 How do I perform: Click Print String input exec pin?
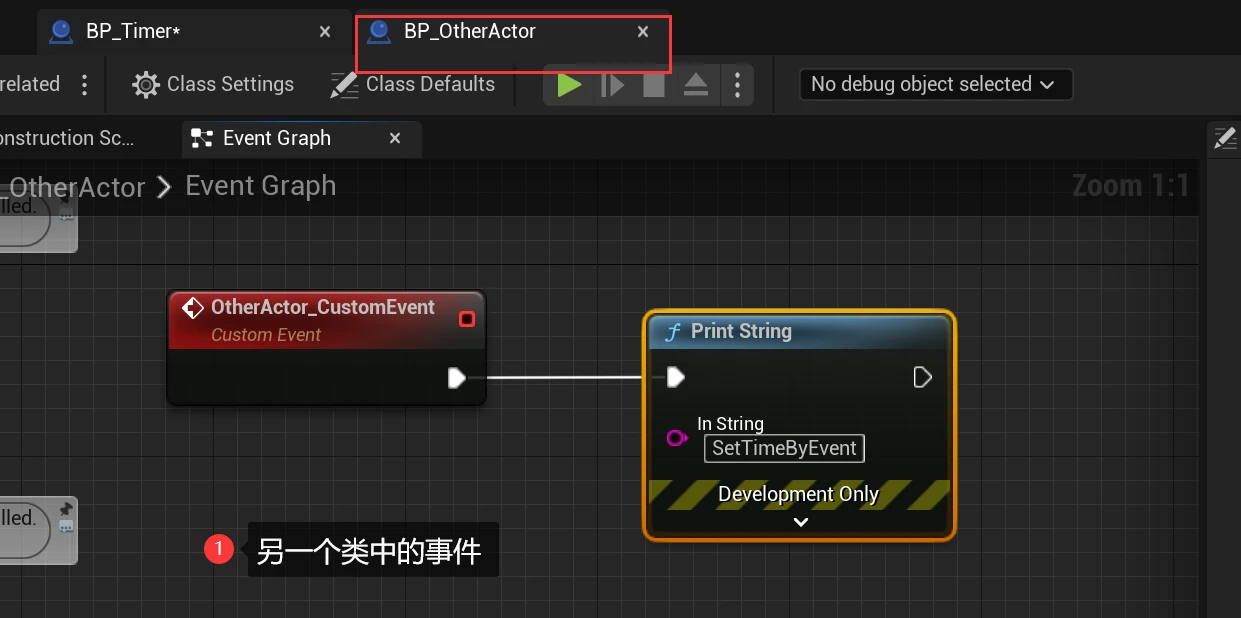(x=676, y=377)
